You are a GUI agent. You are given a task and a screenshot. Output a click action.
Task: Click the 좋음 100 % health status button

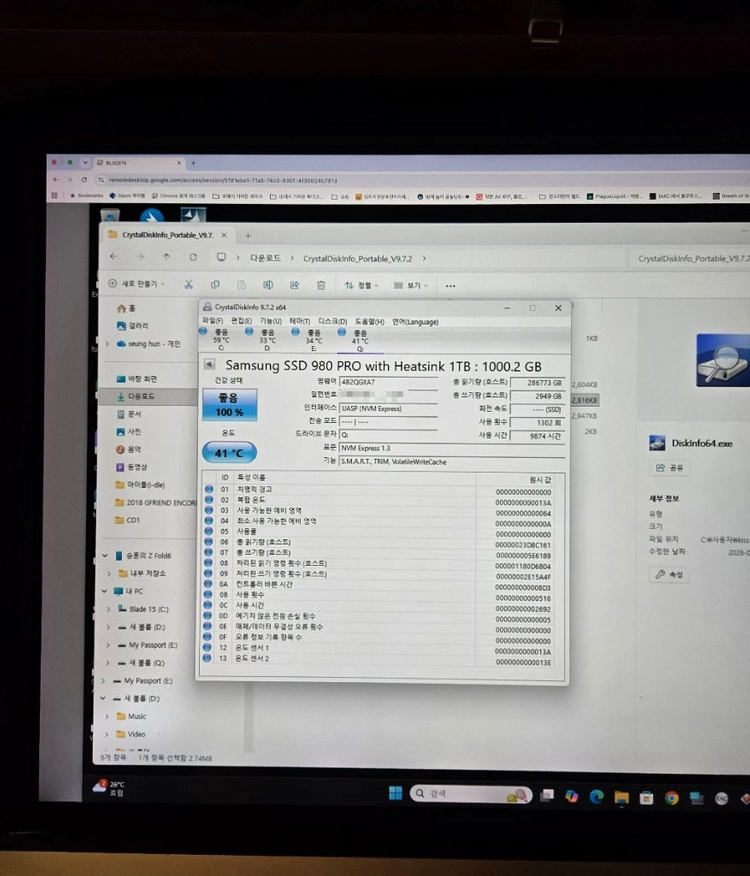[x=230, y=405]
